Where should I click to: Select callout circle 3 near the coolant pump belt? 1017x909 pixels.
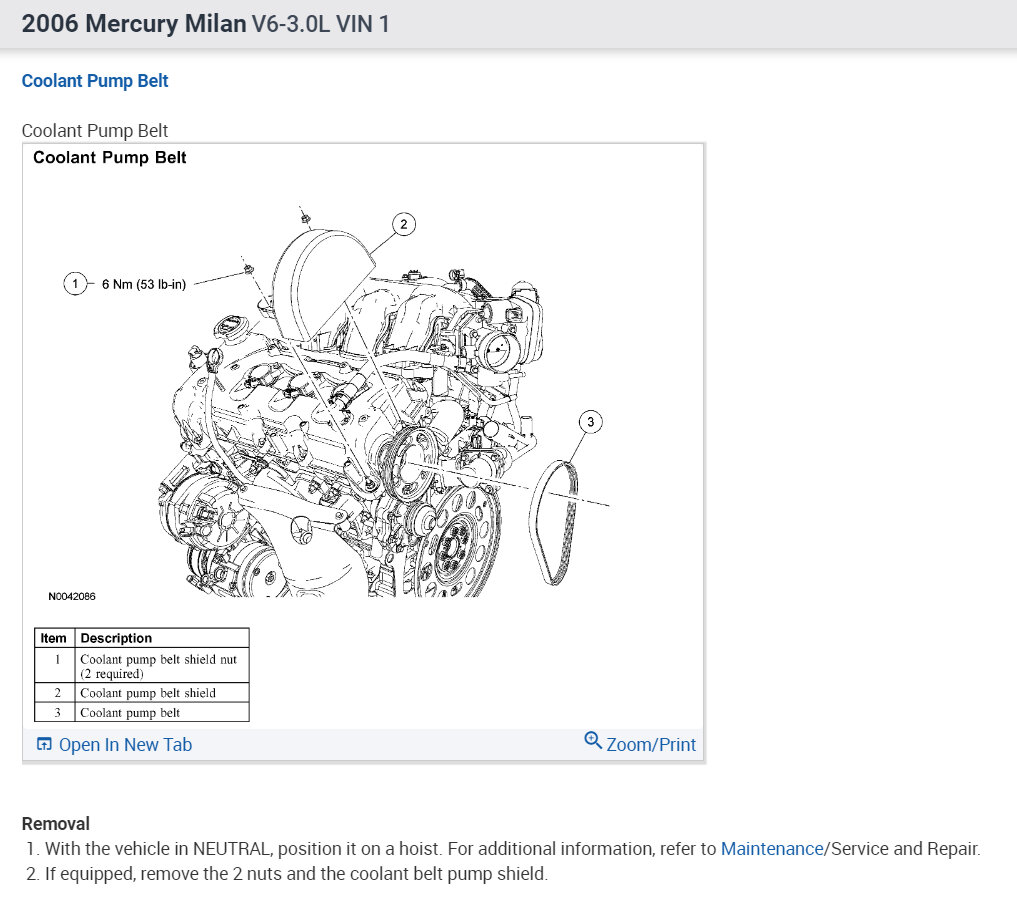coord(590,422)
